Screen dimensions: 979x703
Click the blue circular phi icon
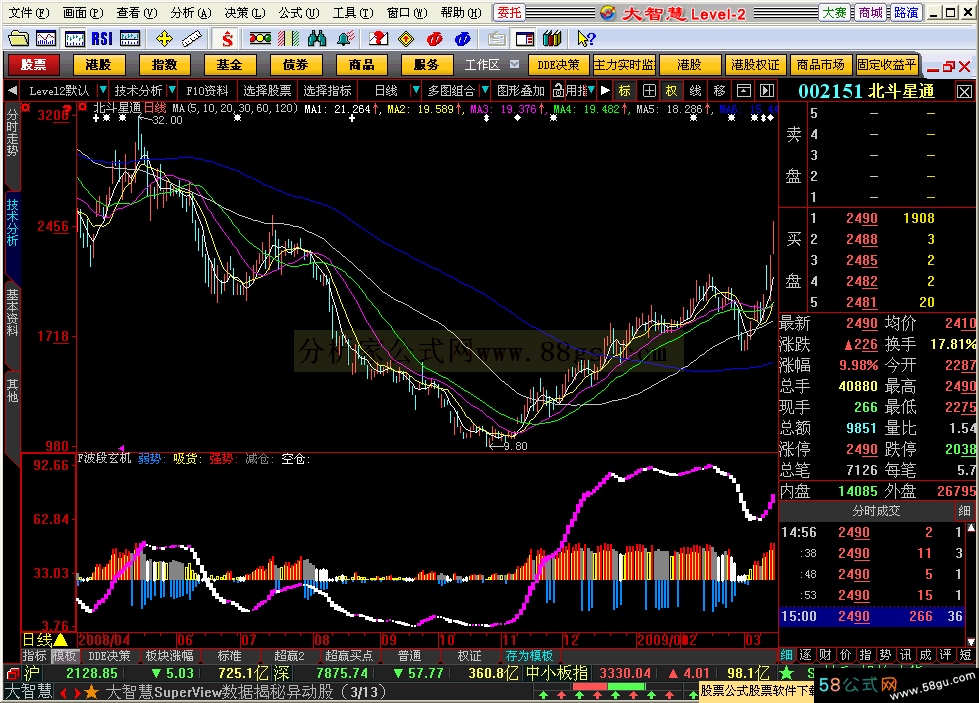[463, 39]
